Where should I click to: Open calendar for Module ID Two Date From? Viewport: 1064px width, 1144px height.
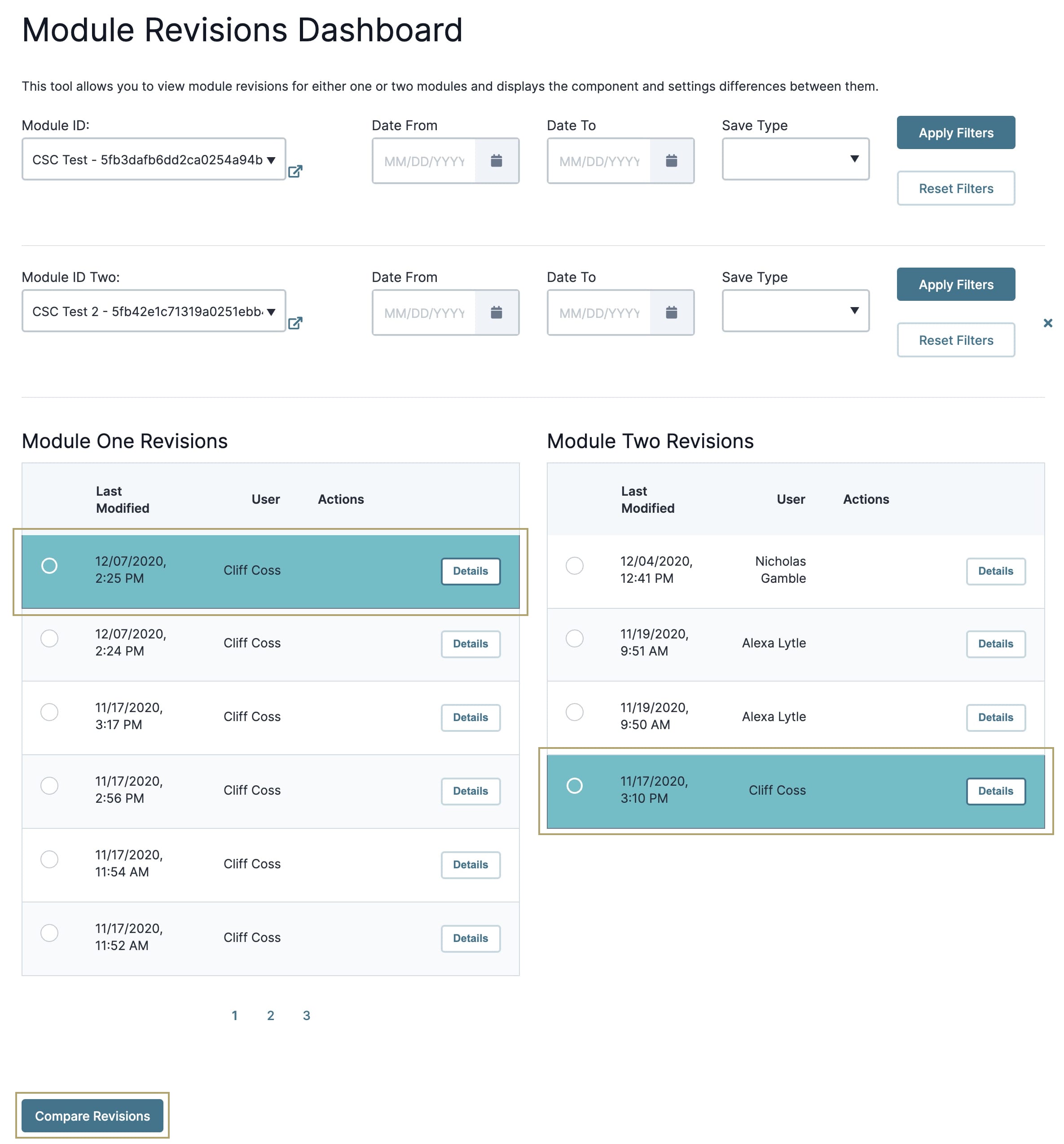point(496,312)
